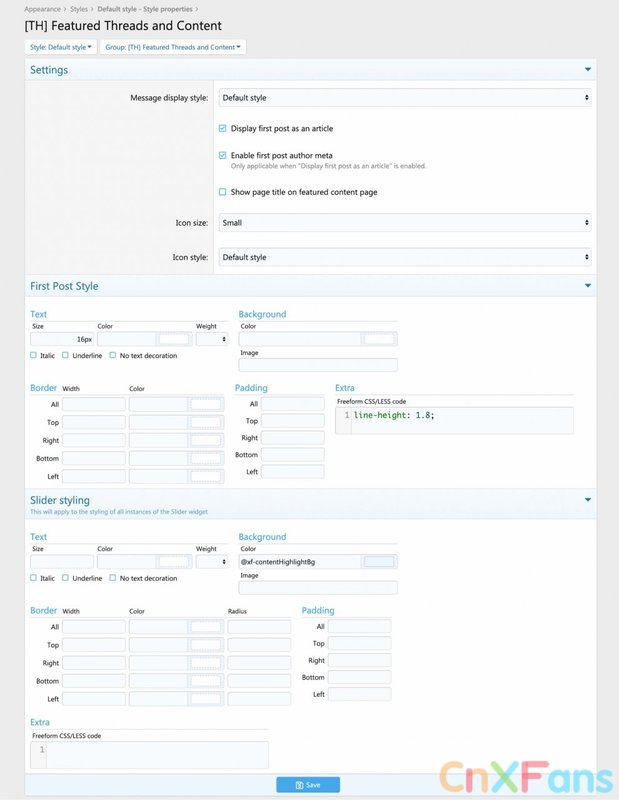Toggle No text decoration in Slider styling
The height and width of the screenshot is (800, 619).
pyautogui.click(x=113, y=578)
